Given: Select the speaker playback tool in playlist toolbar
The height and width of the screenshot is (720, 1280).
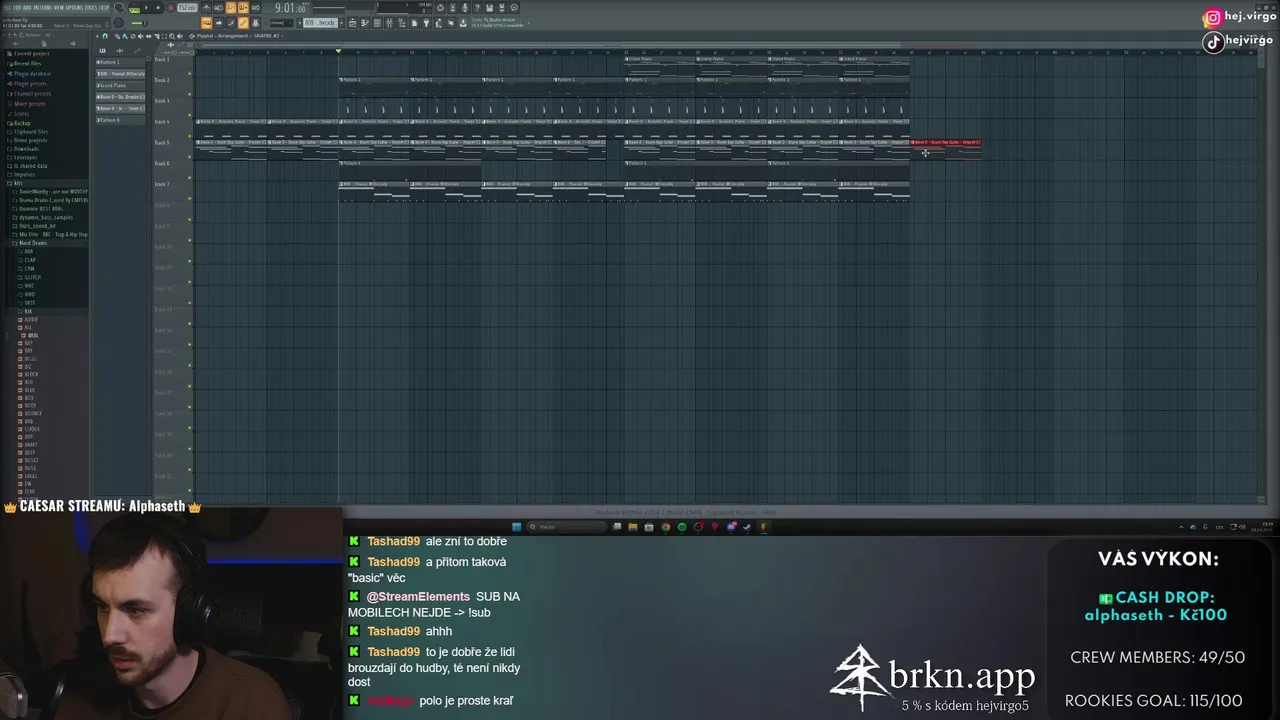Looking at the screenshot, I should pyautogui.click(x=180, y=36).
